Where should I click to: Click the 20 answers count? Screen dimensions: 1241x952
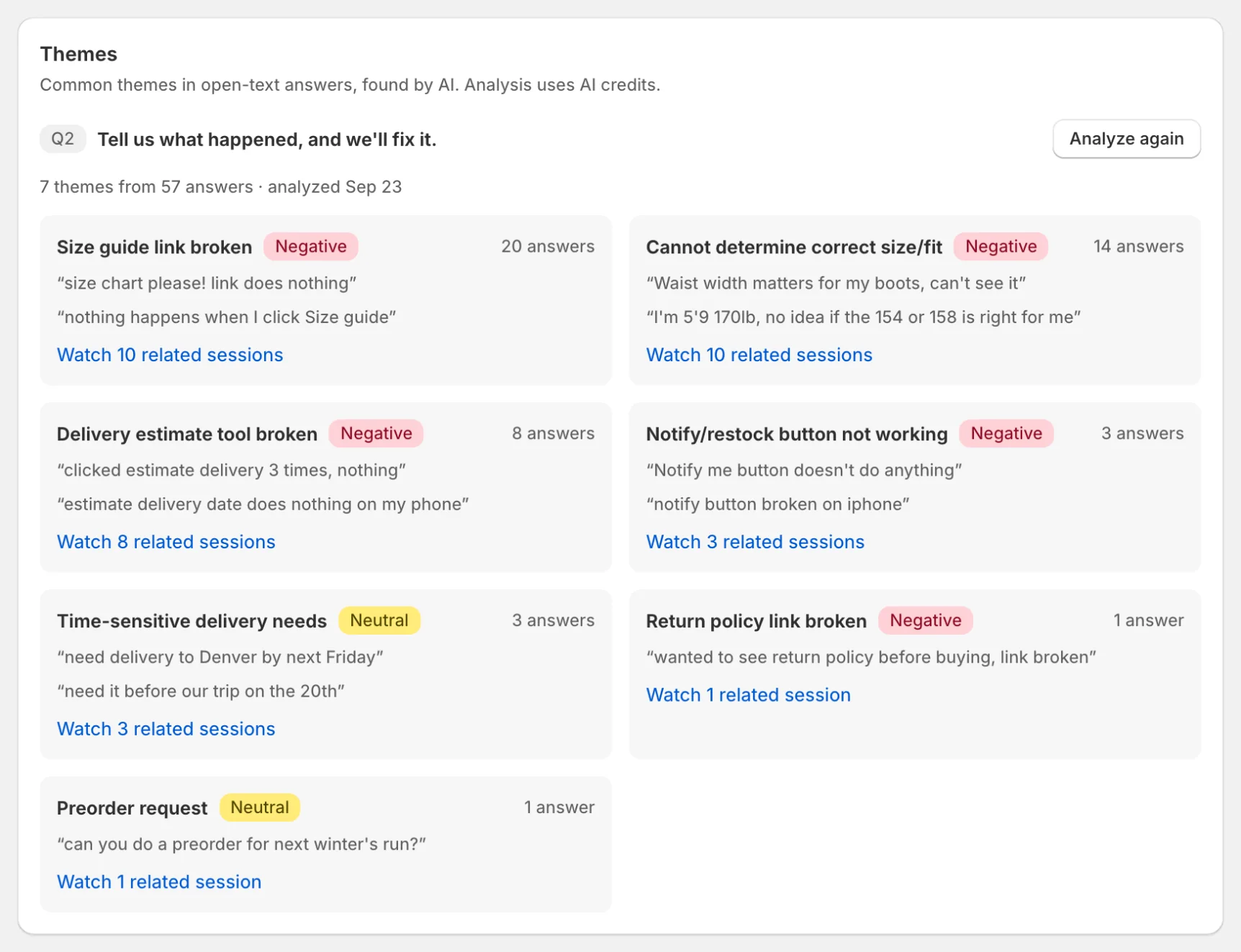pos(548,246)
